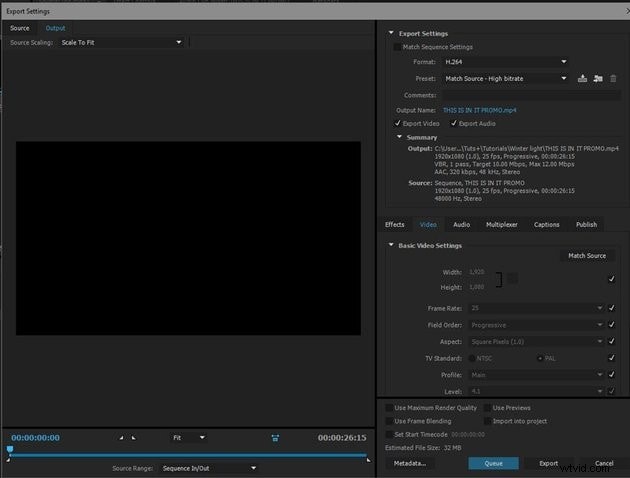
Task: Toggle the Export Video checkbox
Action: pyautogui.click(x=397, y=123)
